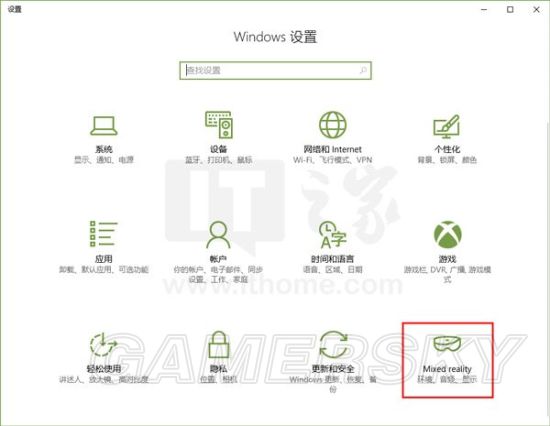Minimize the 设置 window
This screenshot has width=550, height=426.
pyautogui.click(x=484, y=9)
